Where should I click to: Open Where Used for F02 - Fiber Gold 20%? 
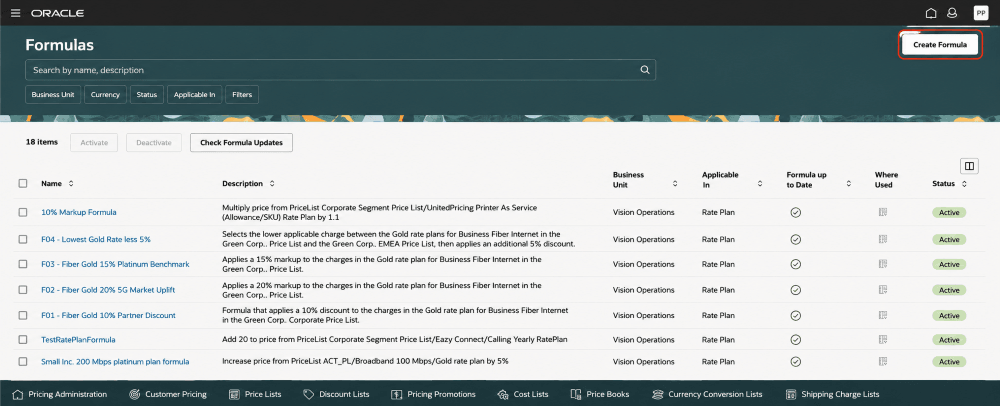(883, 289)
